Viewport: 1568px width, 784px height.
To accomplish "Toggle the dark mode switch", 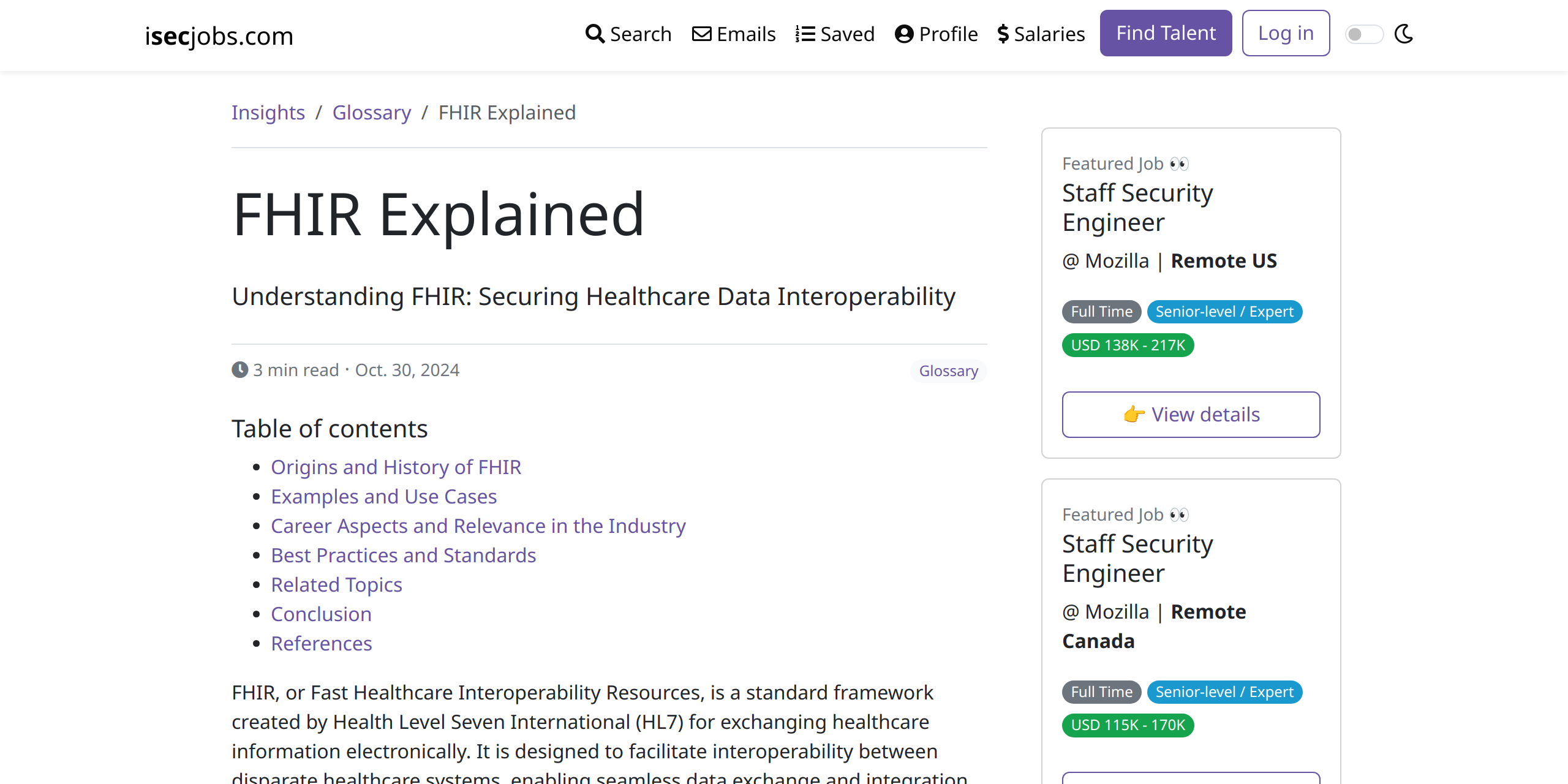I will click(1364, 34).
